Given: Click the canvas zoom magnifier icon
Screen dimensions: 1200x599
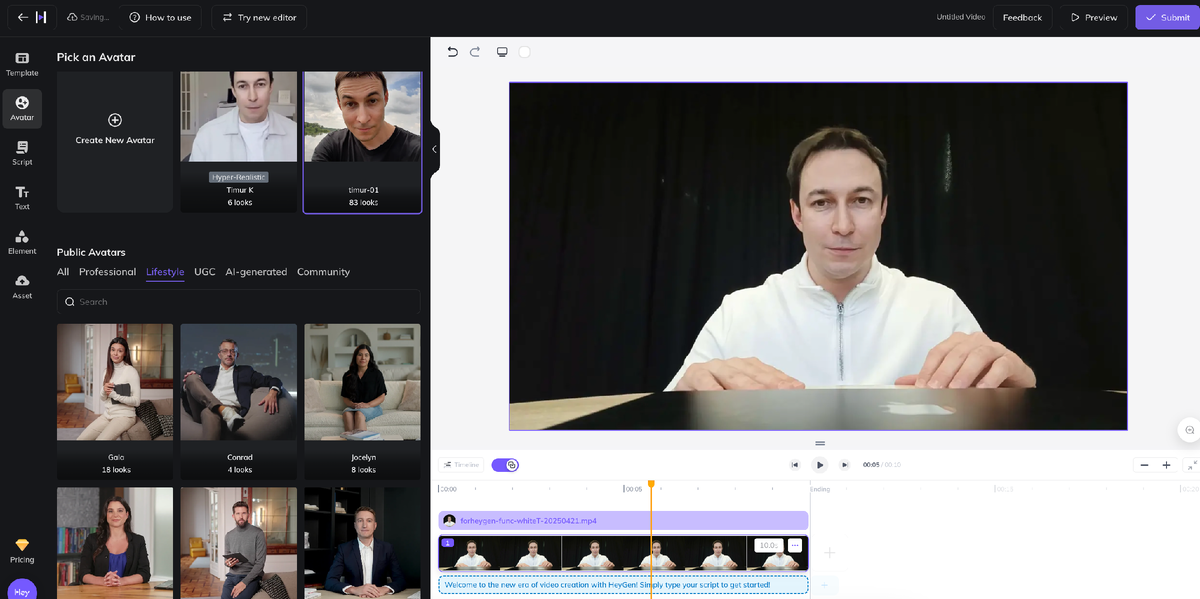Looking at the screenshot, I should pyautogui.click(x=1189, y=429).
